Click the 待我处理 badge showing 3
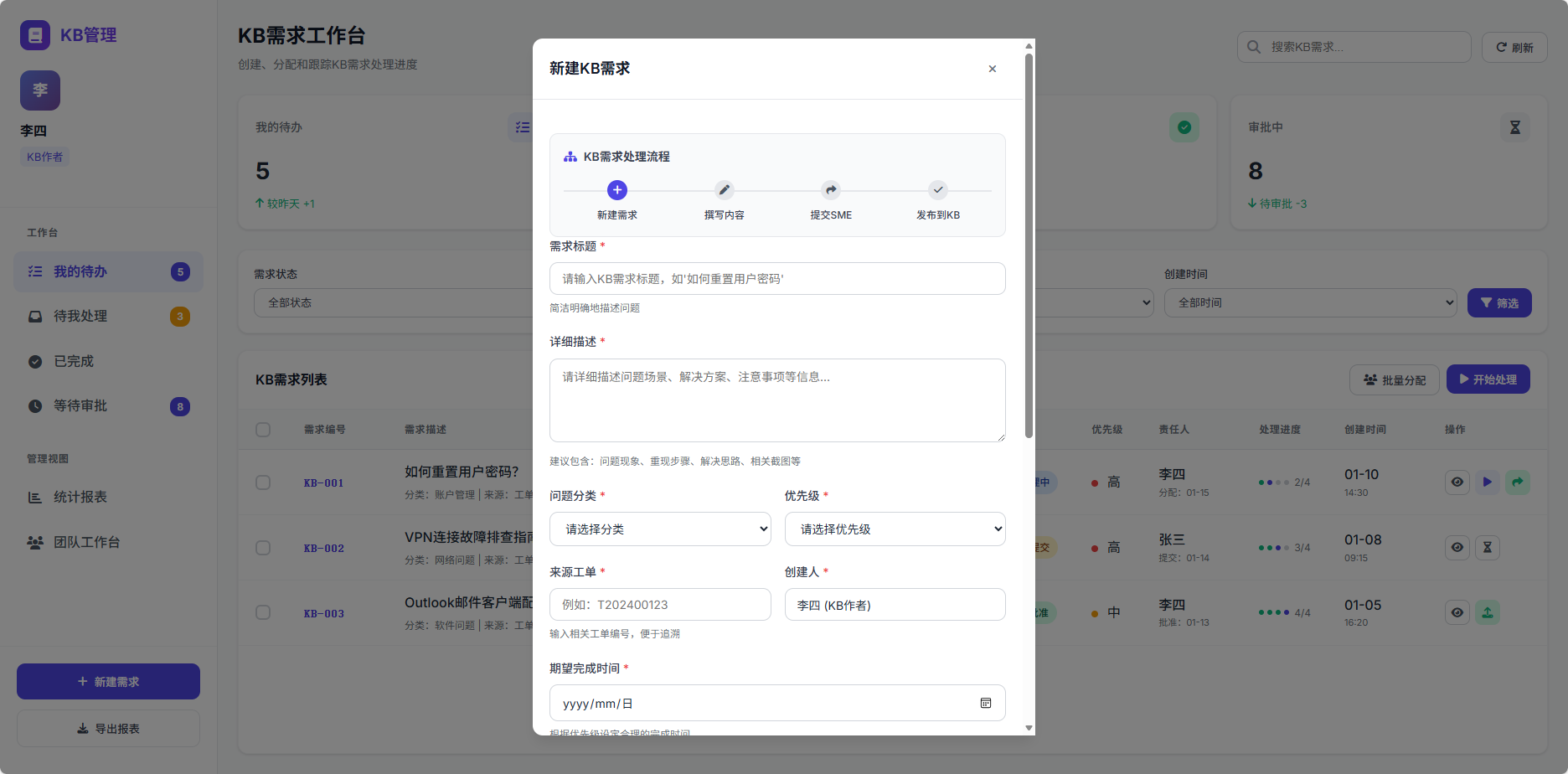The image size is (1568, 774). point(180,317)
